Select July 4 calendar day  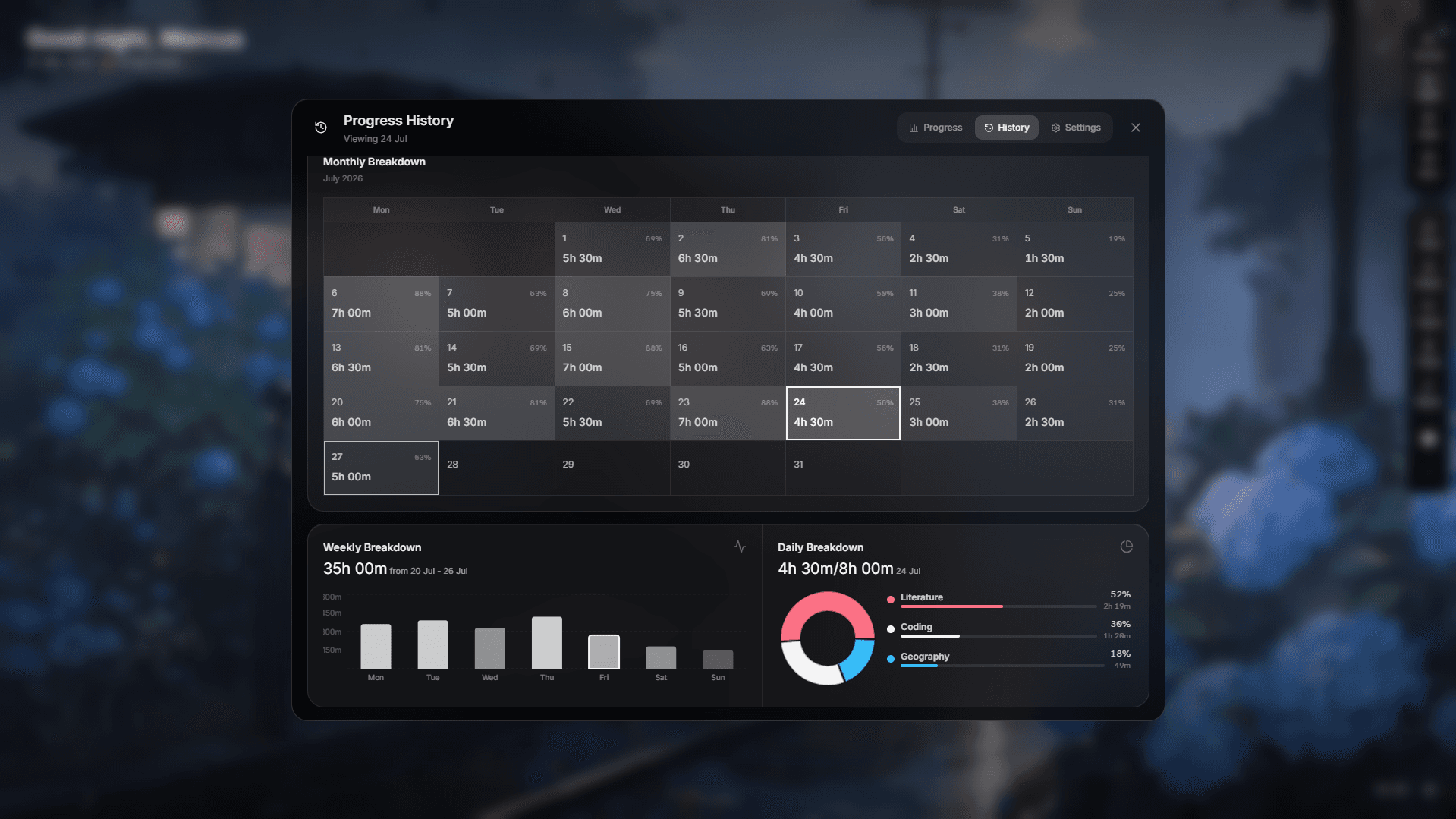click(959, 249)
